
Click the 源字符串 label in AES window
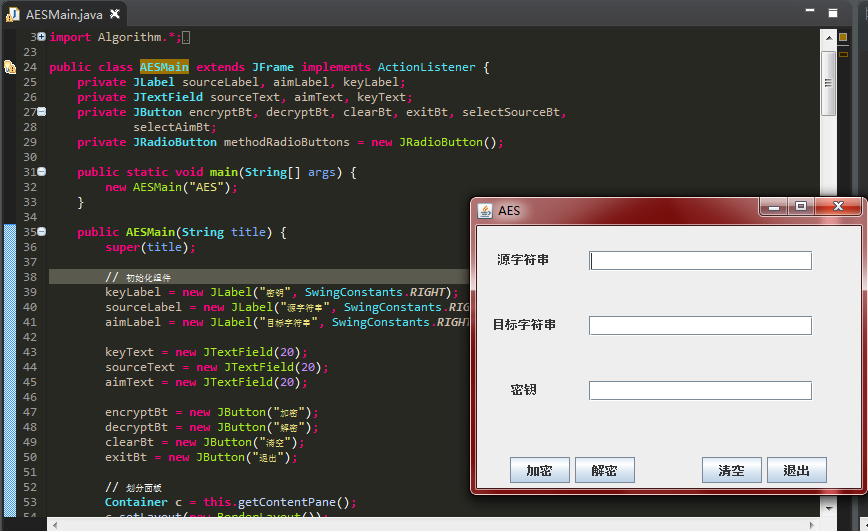523,260
